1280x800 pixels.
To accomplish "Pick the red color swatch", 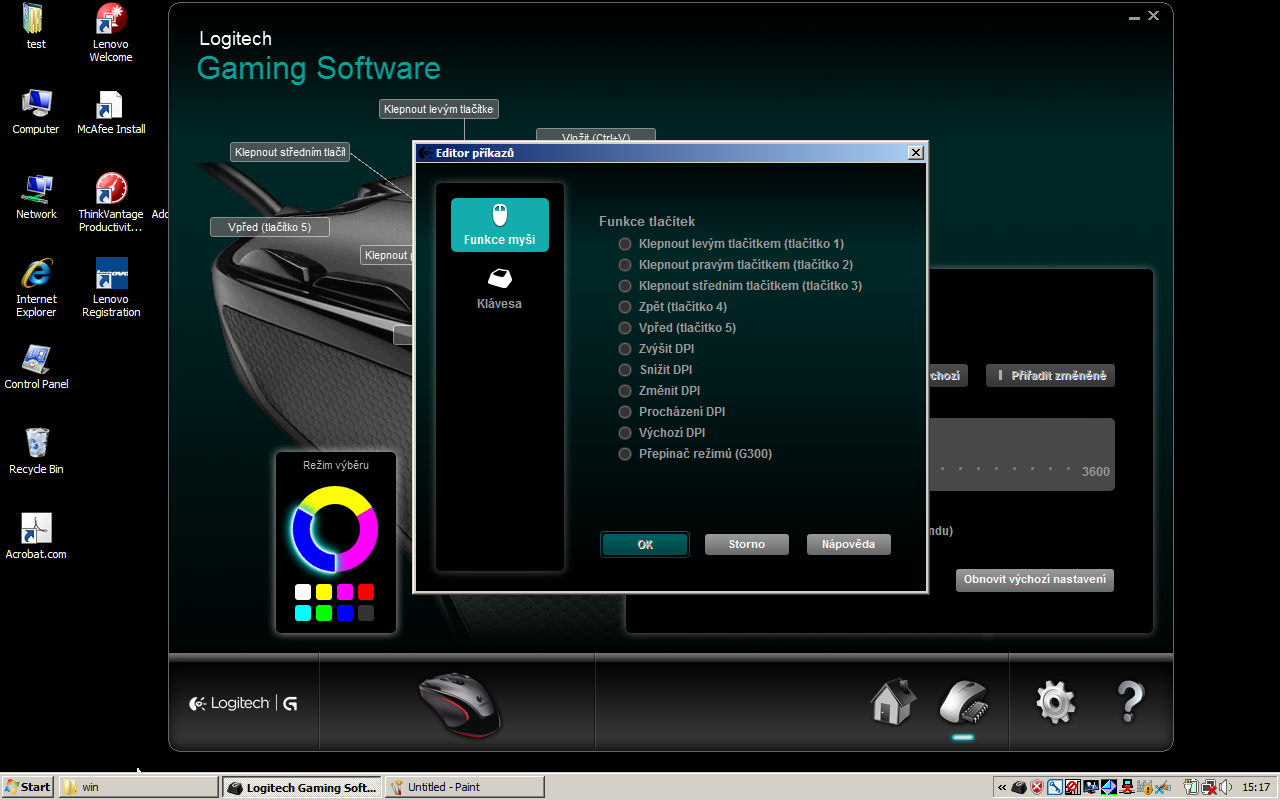I will [366, 592].
